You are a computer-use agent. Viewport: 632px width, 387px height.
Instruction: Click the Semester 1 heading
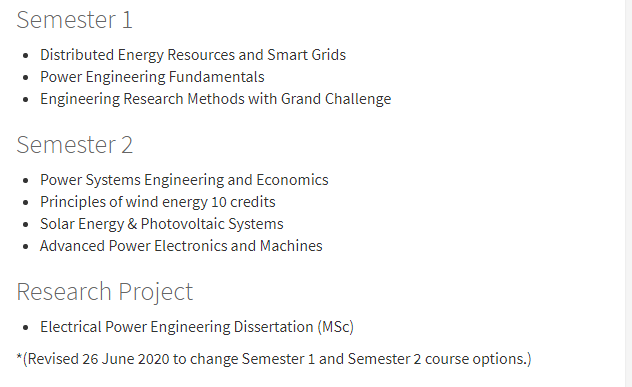tap(75, 20)
